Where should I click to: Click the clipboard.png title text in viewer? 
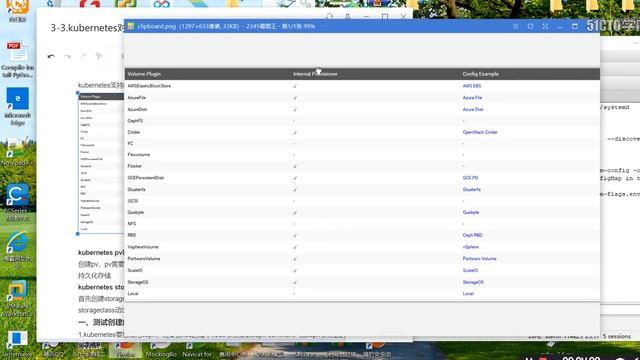[x=157, y=26]
